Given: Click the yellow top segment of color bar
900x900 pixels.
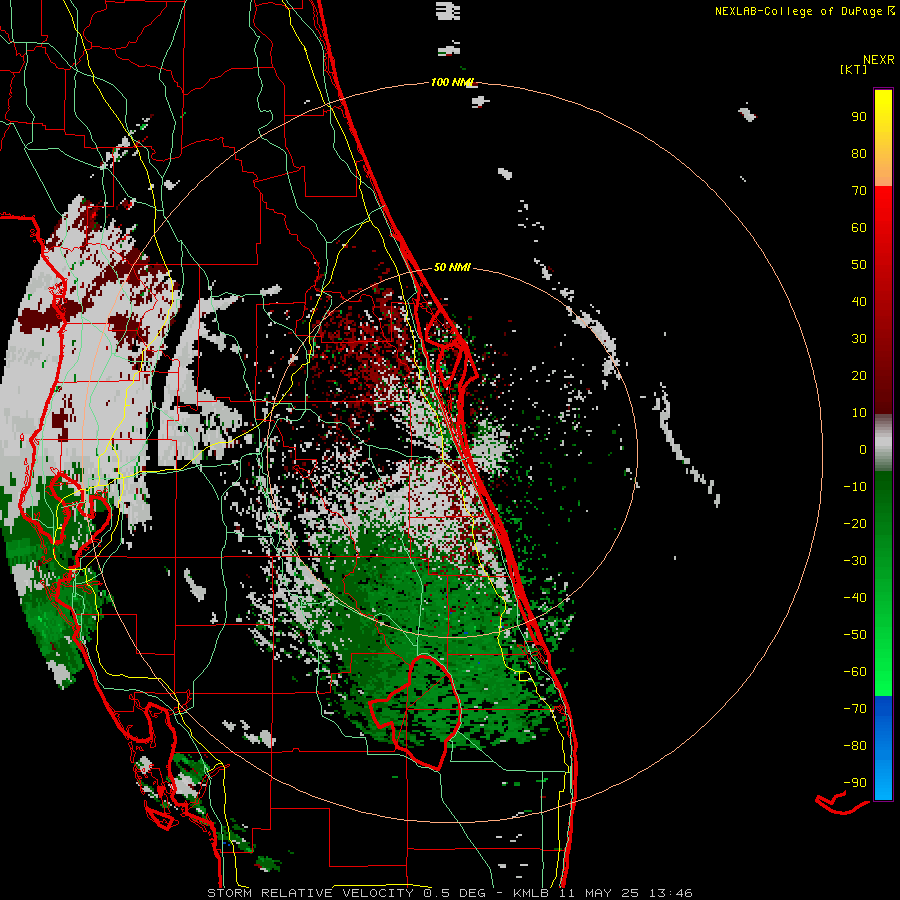Looking at the screenshot, I should [x=883, y=138].
